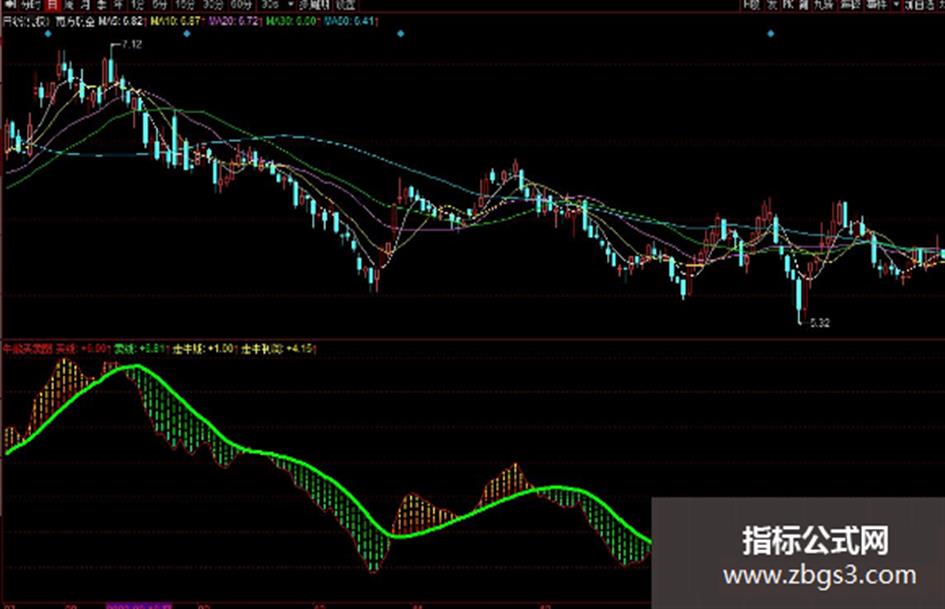
Task: Switch to the 年 yearly period tab
Action: [118, 5]
